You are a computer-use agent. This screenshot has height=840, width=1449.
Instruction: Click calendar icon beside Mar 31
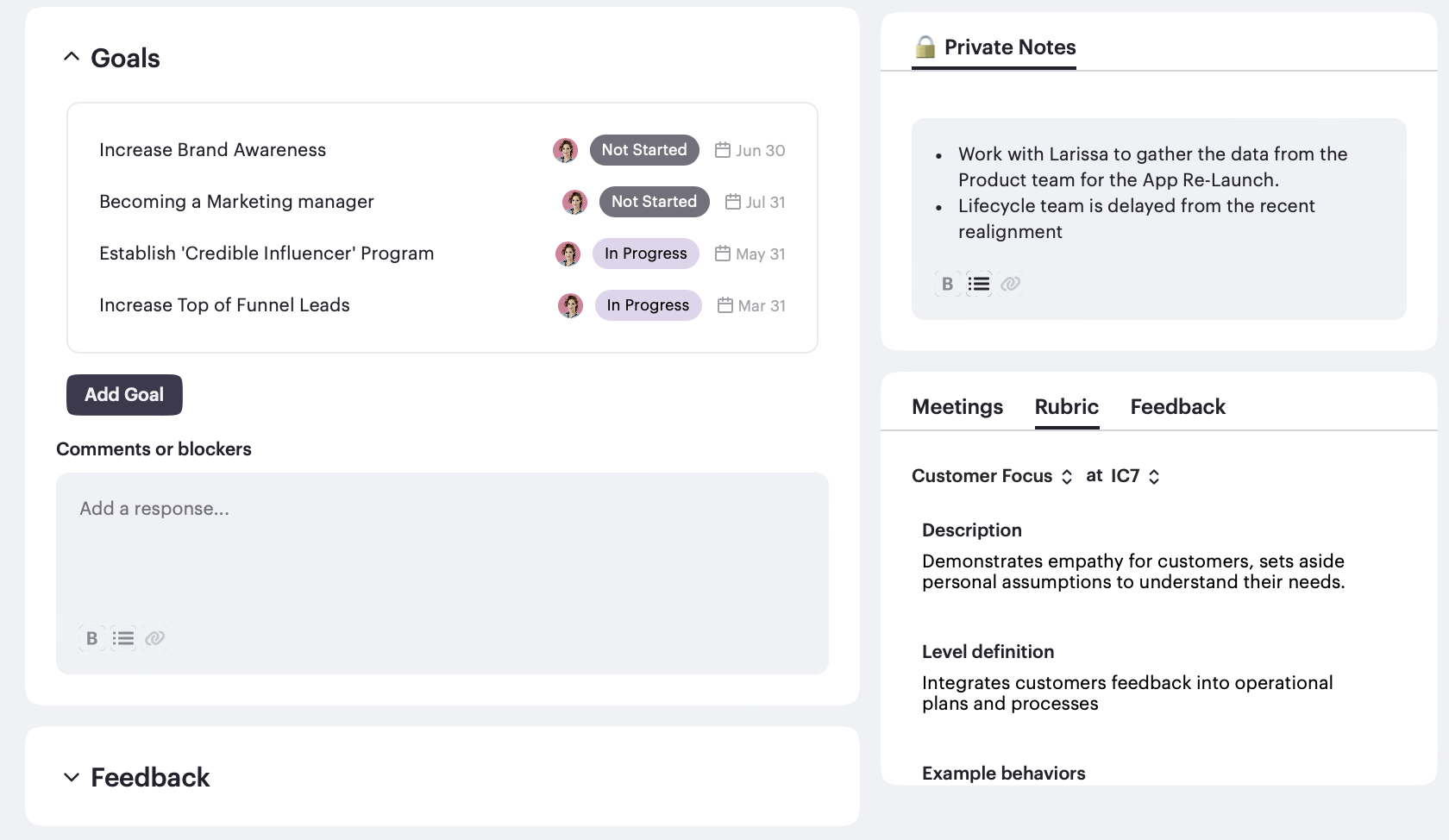click(x=725, y=305)
